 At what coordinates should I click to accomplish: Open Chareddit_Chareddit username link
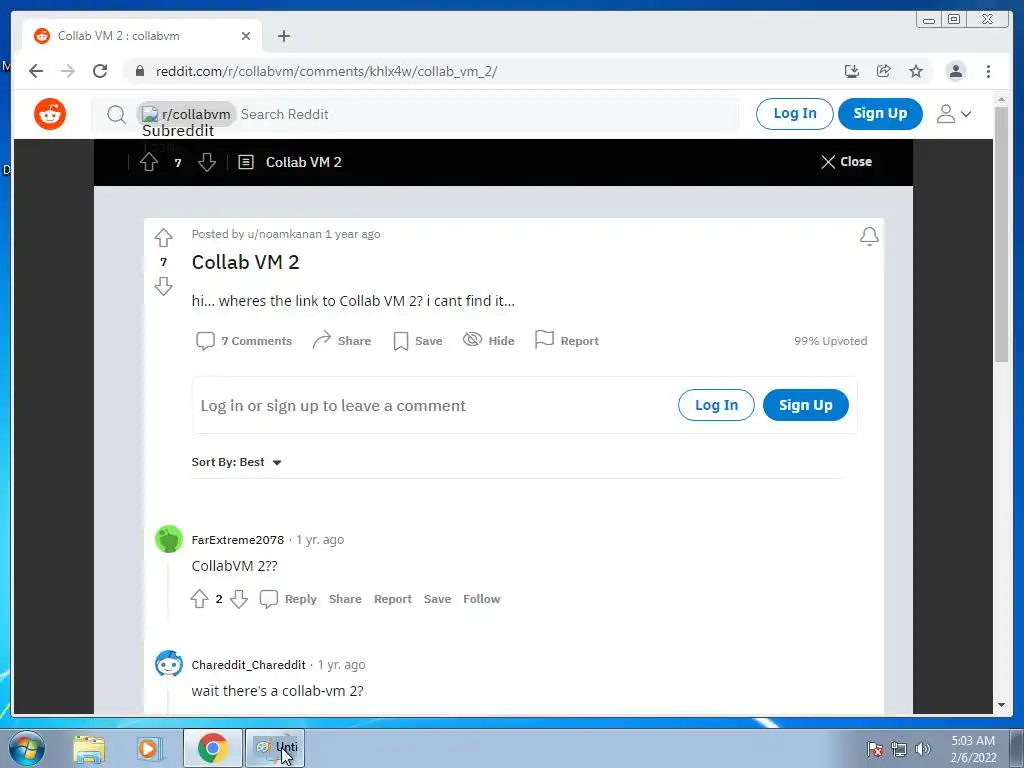pyautogui.click(x=248, y=665)
